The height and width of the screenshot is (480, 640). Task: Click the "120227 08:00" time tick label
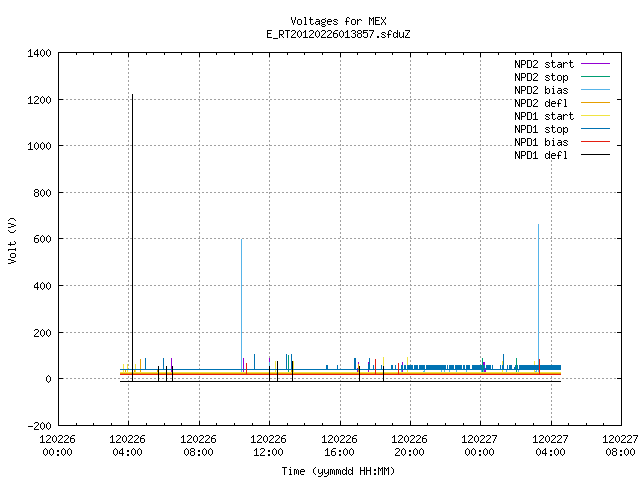tap(620, 446)
